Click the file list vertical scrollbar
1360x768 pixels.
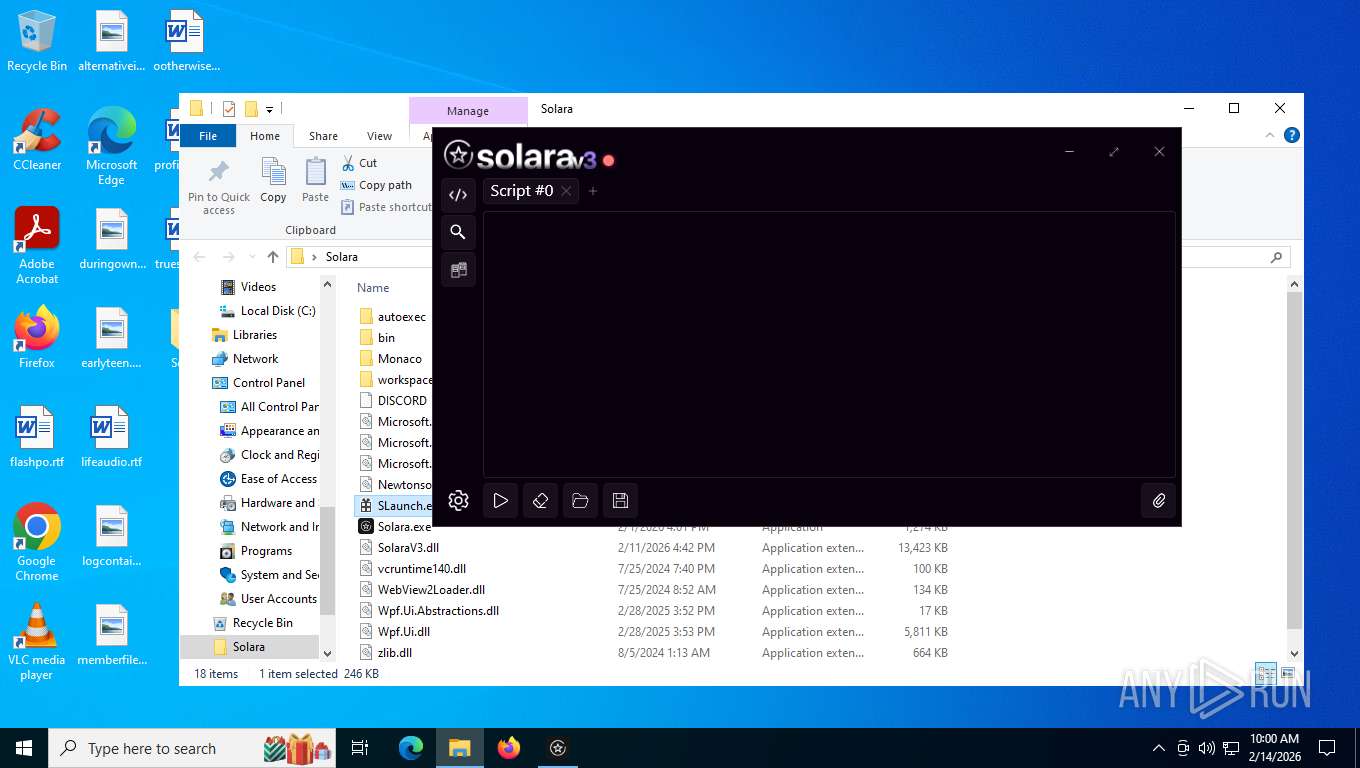coord(1294,460)
